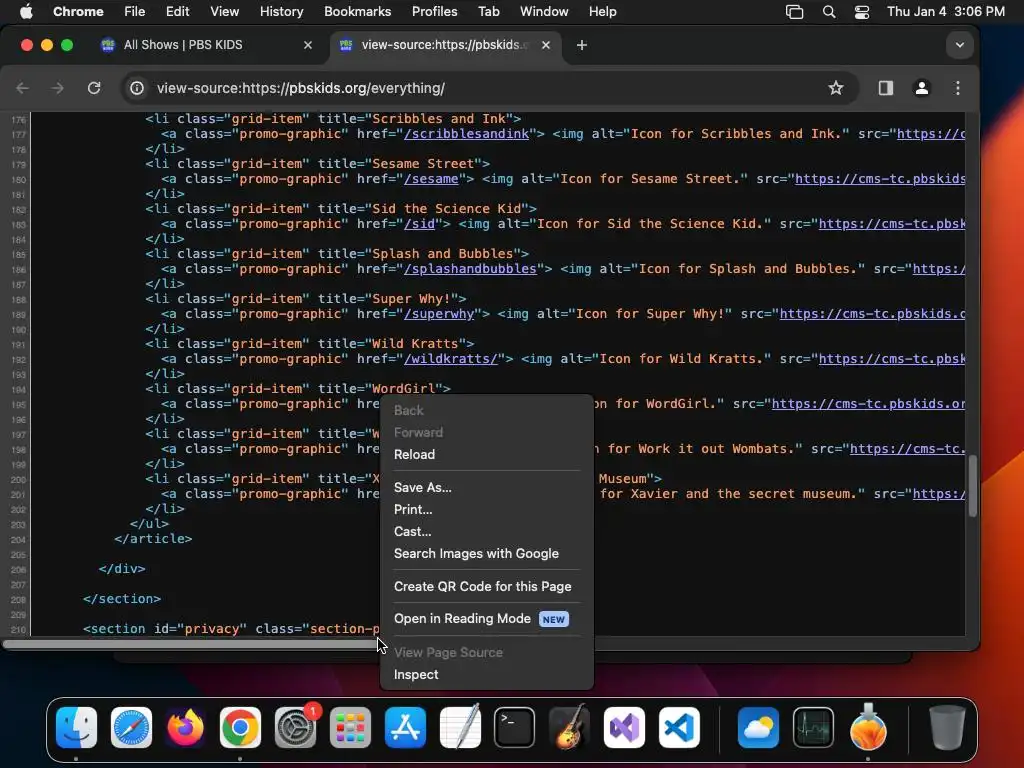Choose Reload in the context menu
This screenshot has height=768, width=1024.
click(414, 455)
